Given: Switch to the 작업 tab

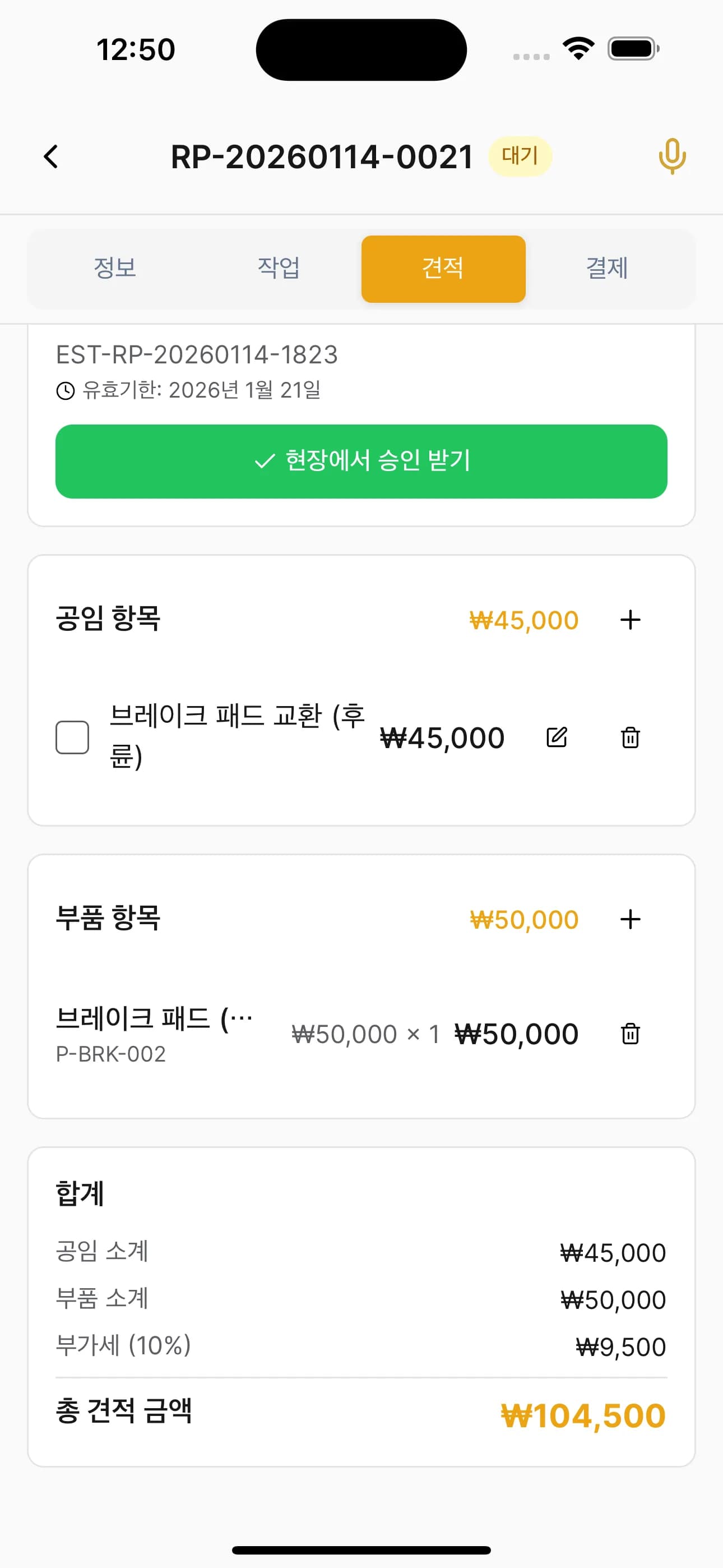Looking at the screenshot, I should pyautogui.click(x=279, y=269).
